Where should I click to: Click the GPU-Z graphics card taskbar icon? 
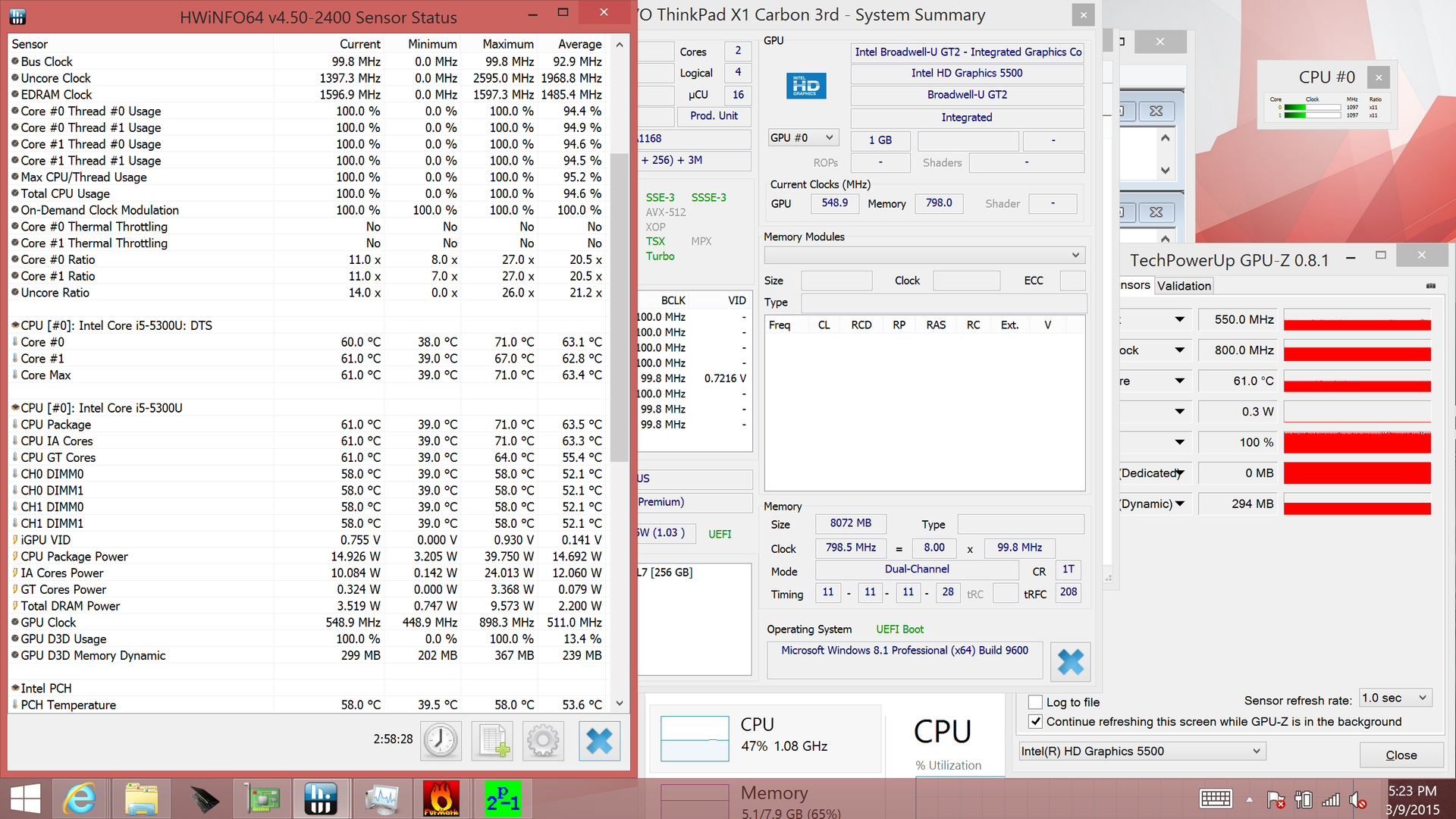(262, 799)
